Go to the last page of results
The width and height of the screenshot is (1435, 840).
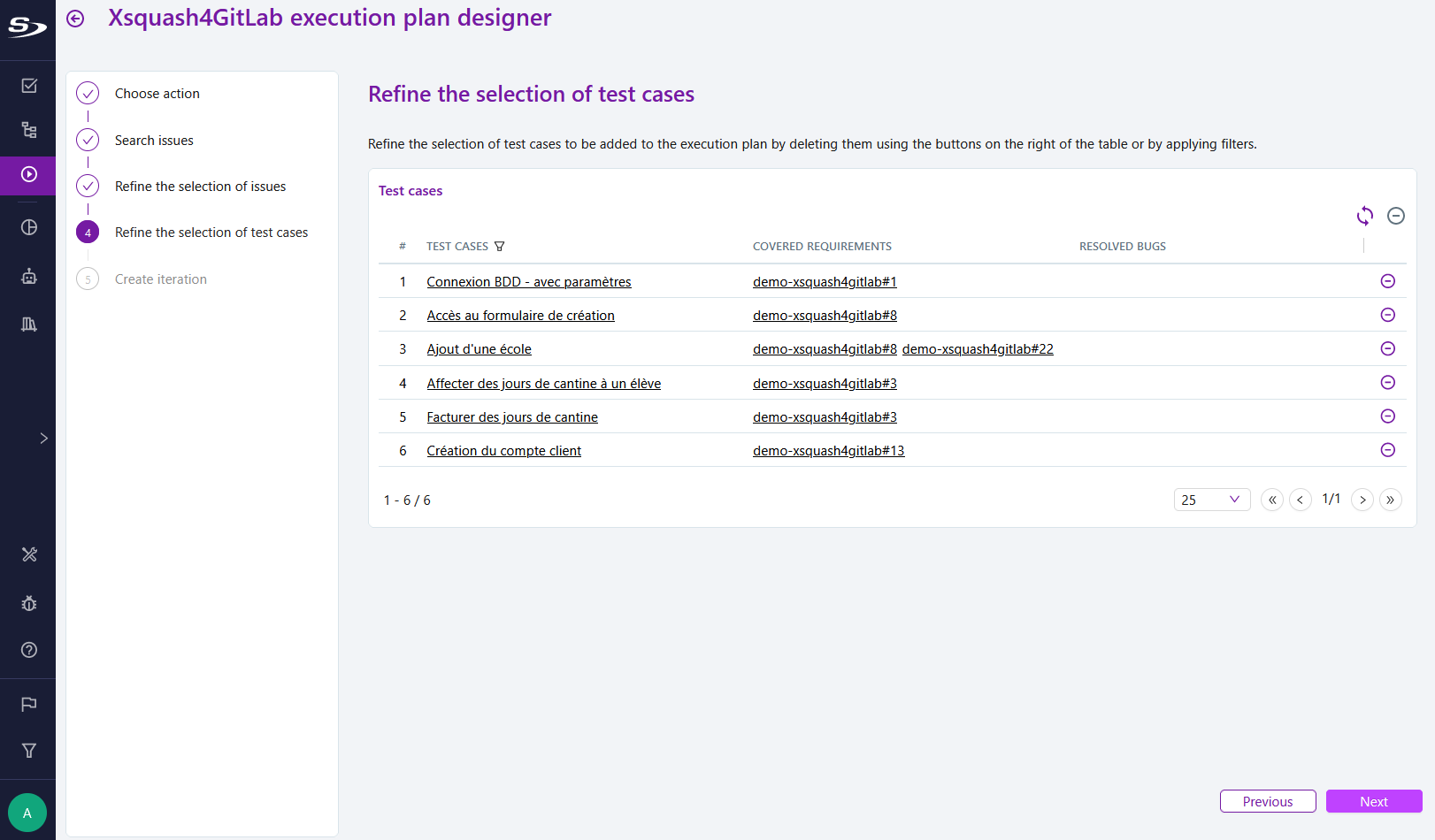1390,500
